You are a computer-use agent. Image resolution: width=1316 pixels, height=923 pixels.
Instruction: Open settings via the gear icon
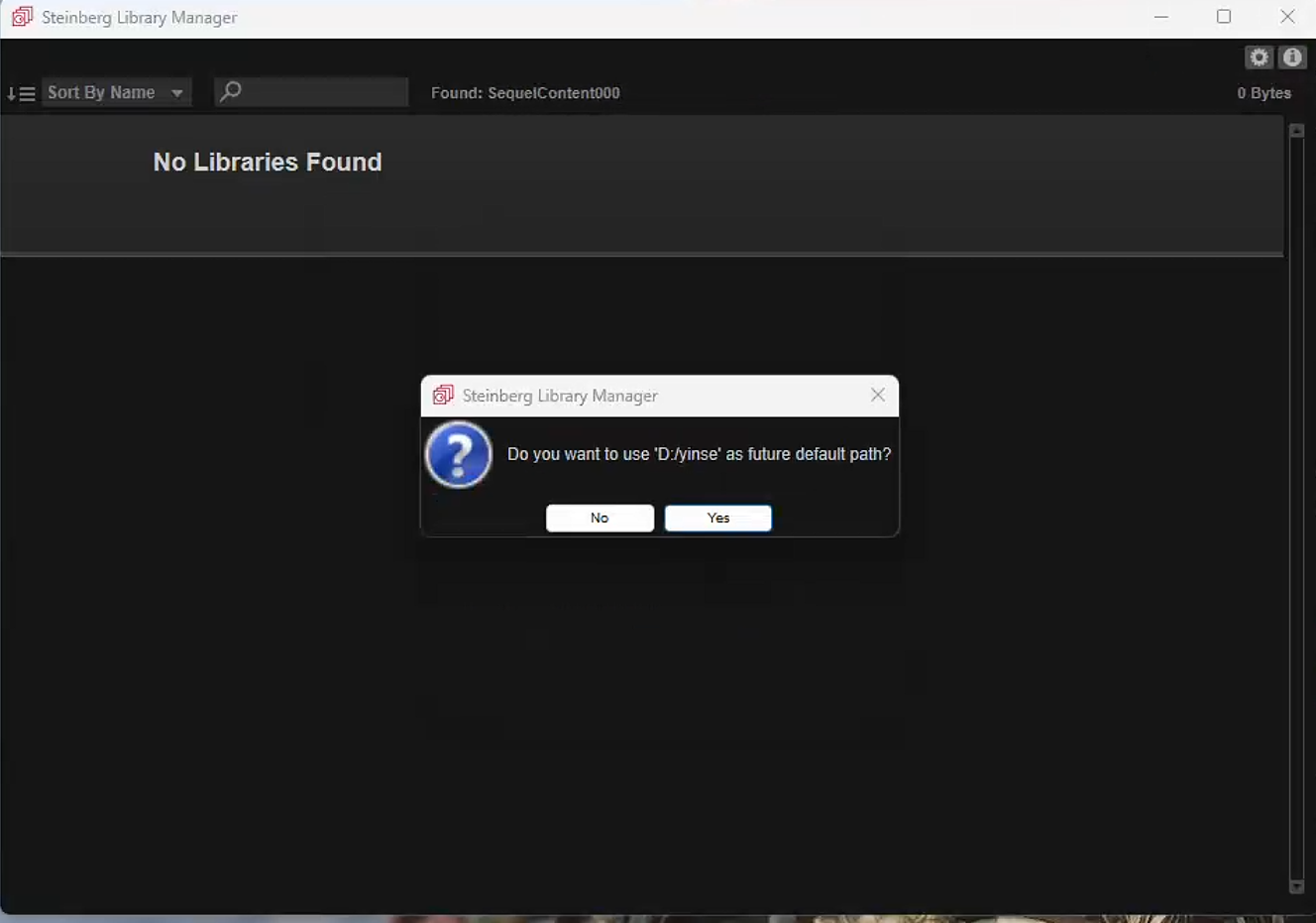coord(1259,58)
